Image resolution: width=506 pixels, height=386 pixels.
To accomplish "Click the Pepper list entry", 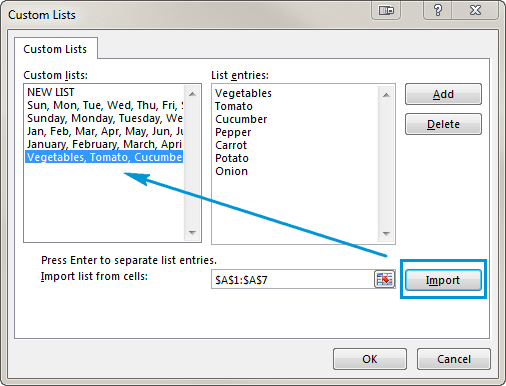I will tap(233, 132).
